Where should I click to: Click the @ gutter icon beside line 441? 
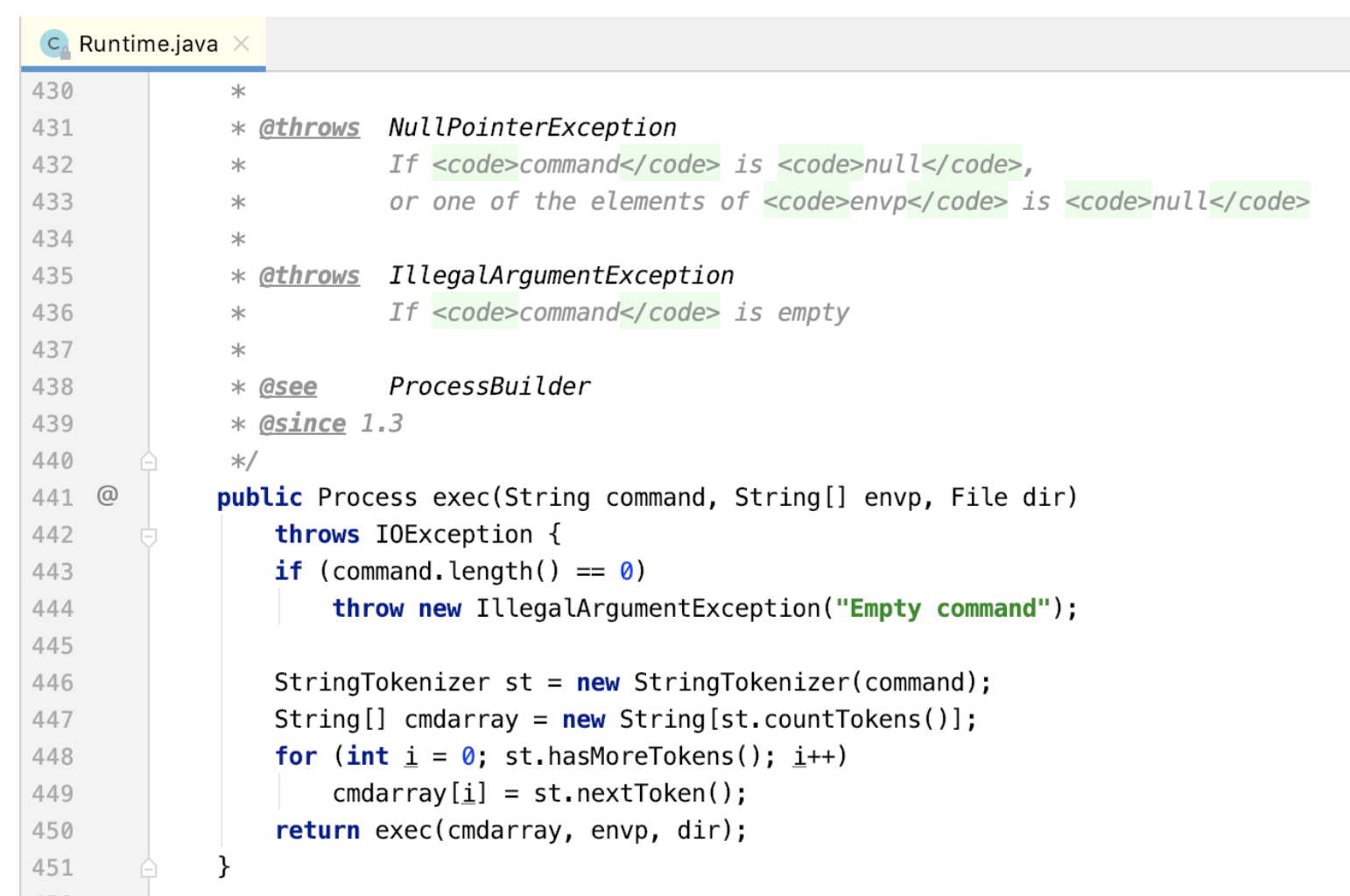tap(107, 496)
